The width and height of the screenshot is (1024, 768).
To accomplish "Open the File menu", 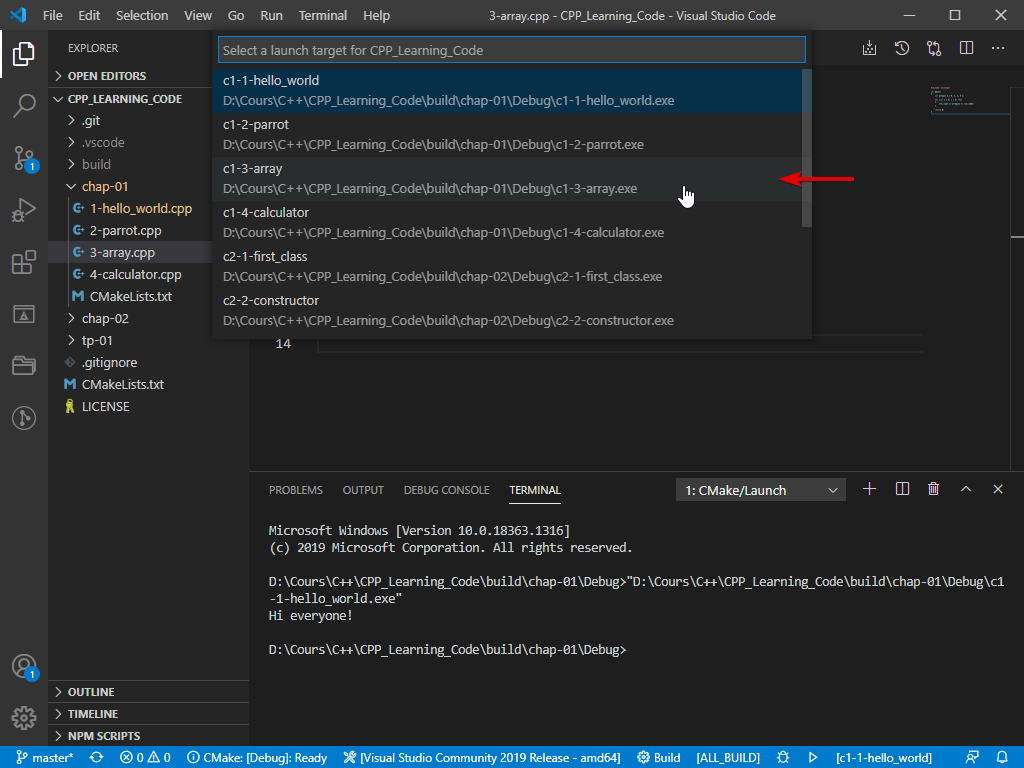I will 53,15.
